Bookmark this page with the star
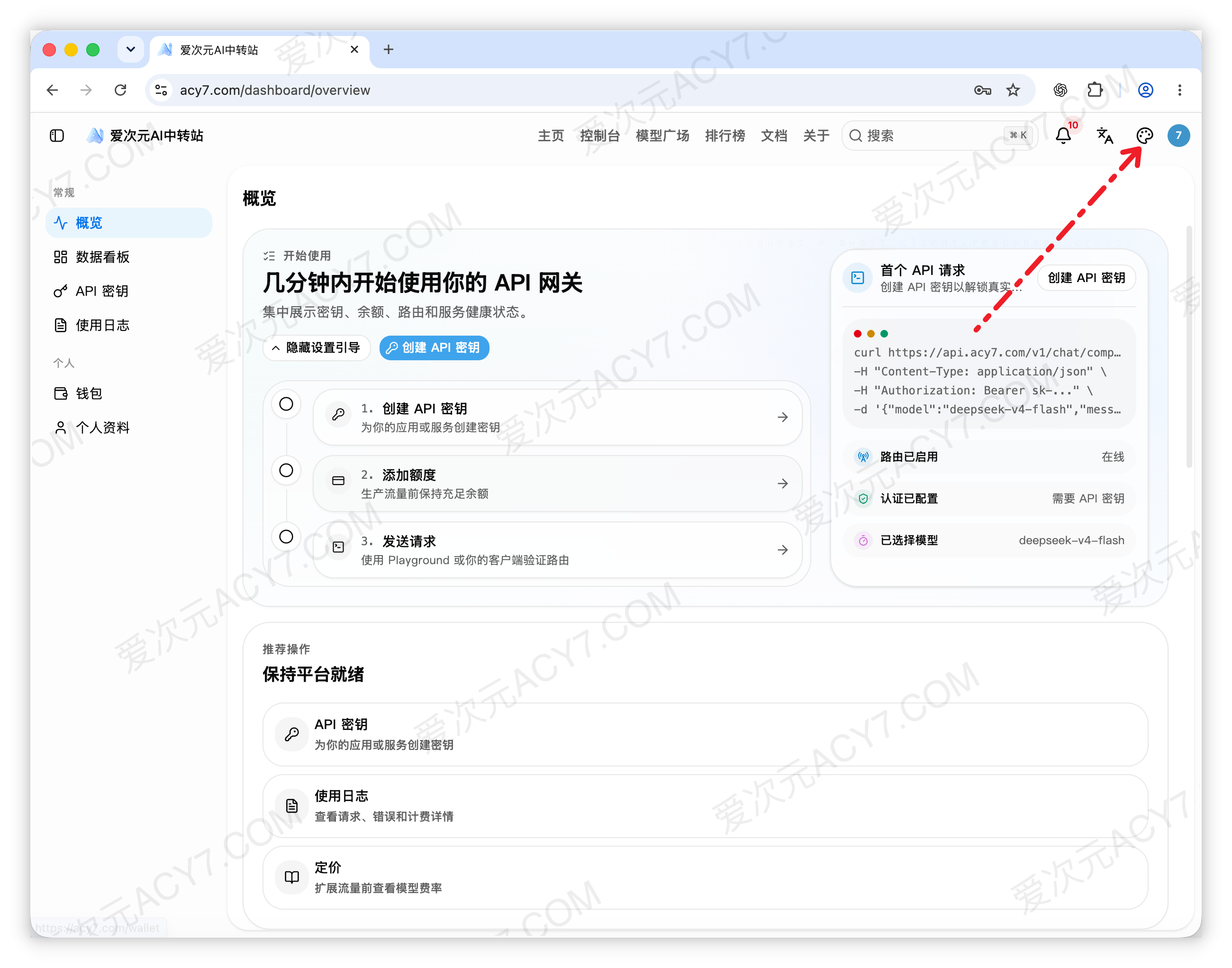1232x968 pixels. click(x=1013, y=90)
